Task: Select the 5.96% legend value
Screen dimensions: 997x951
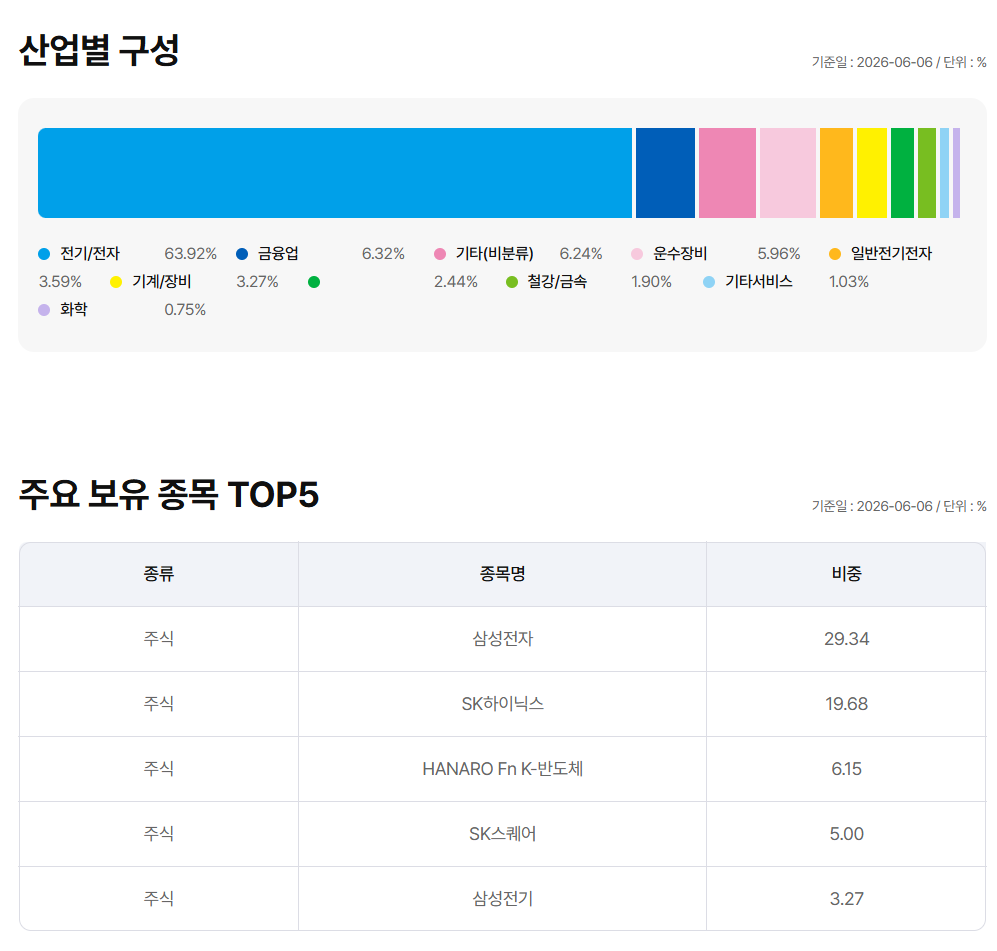Action: coord(778,254)
